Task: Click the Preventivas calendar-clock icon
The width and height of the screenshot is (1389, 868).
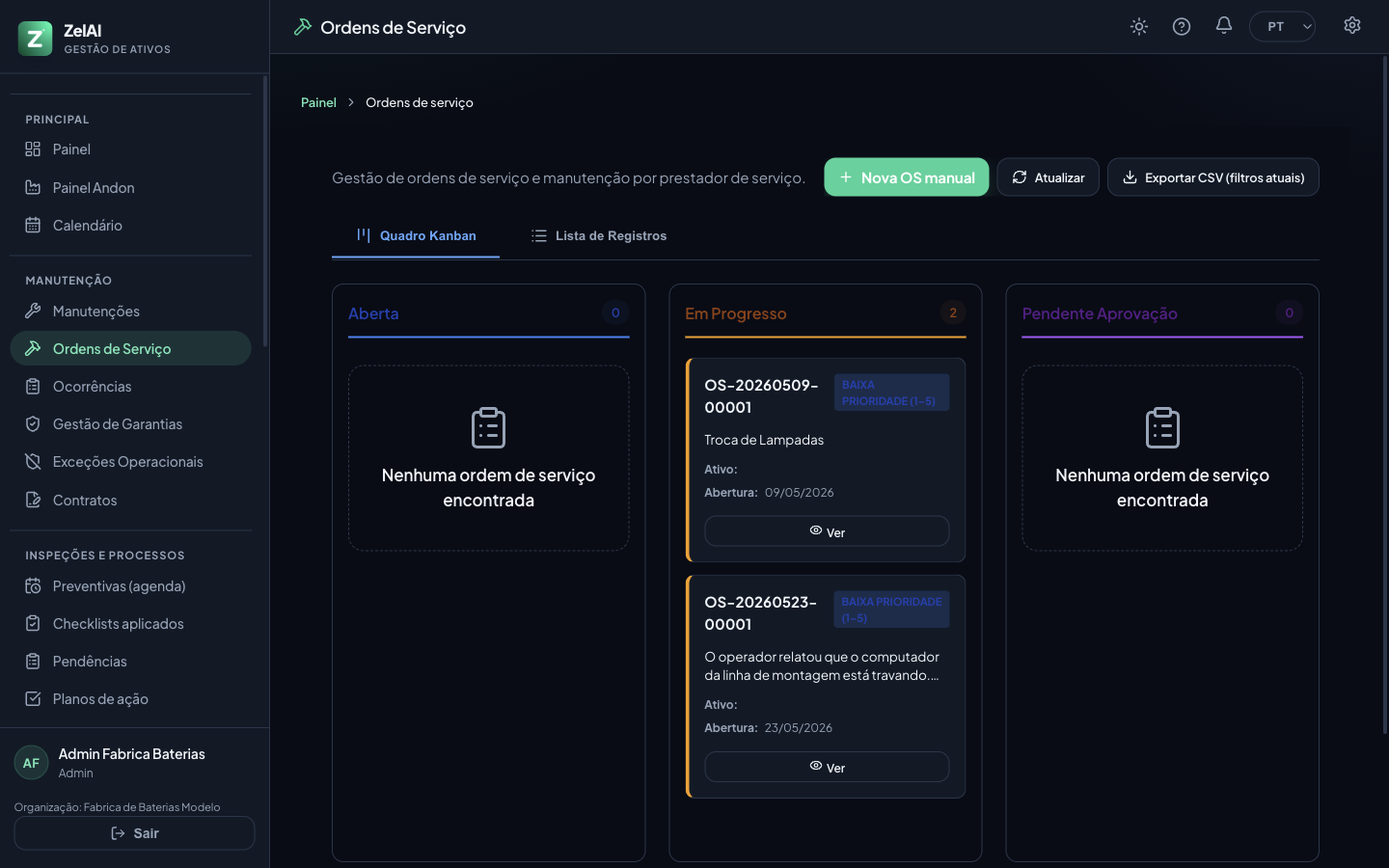Action: tap(33, 586)
